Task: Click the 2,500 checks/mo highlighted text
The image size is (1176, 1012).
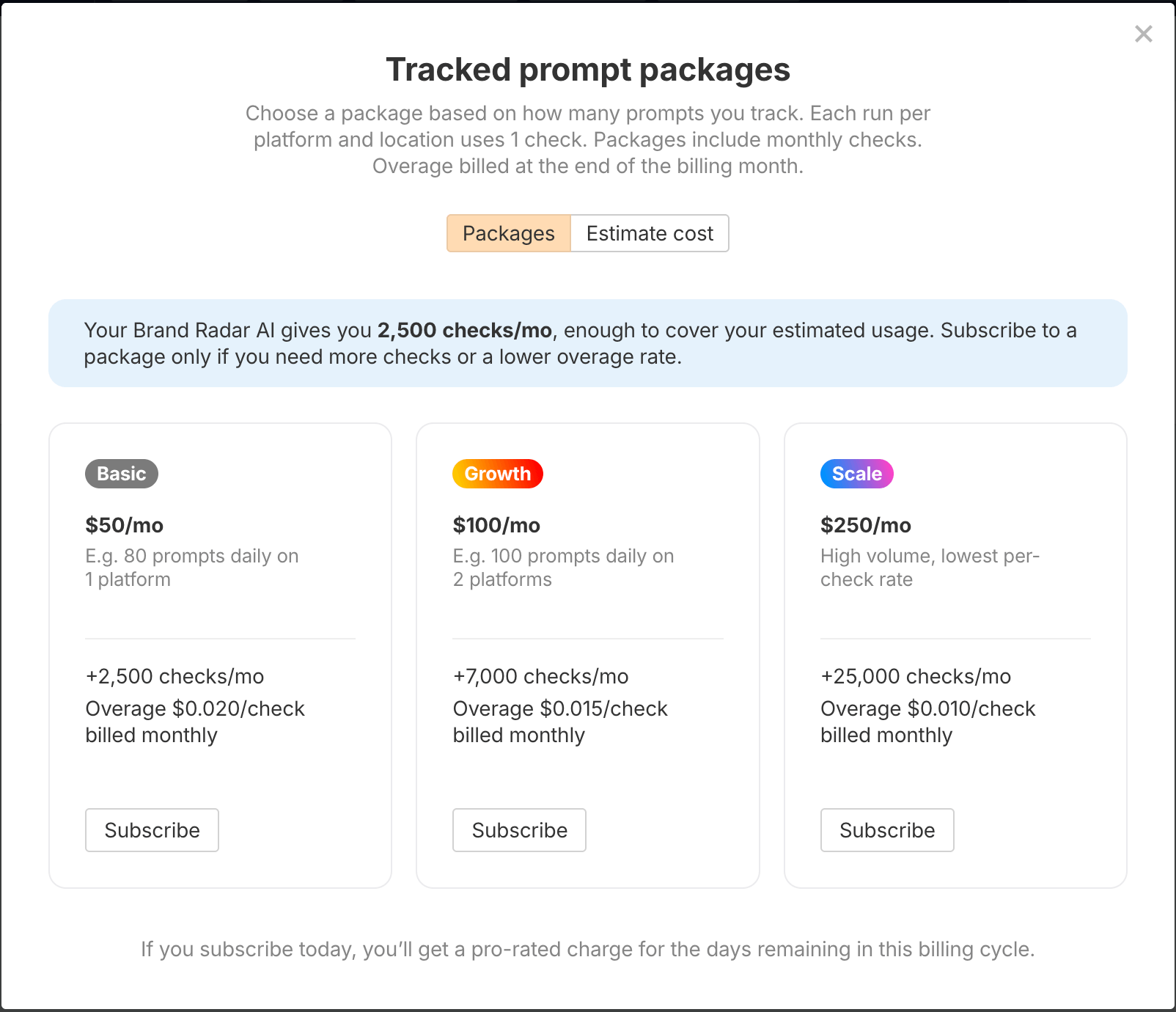Action: [464, 330]
